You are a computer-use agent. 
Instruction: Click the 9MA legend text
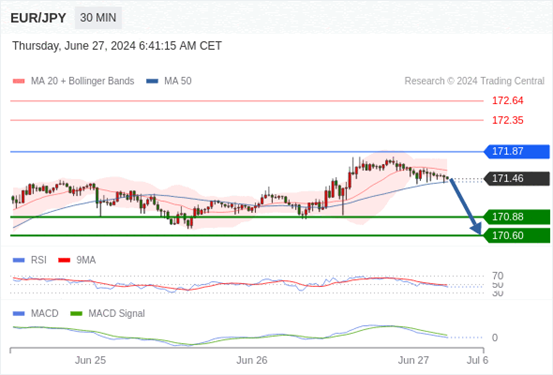coord(86,260)
